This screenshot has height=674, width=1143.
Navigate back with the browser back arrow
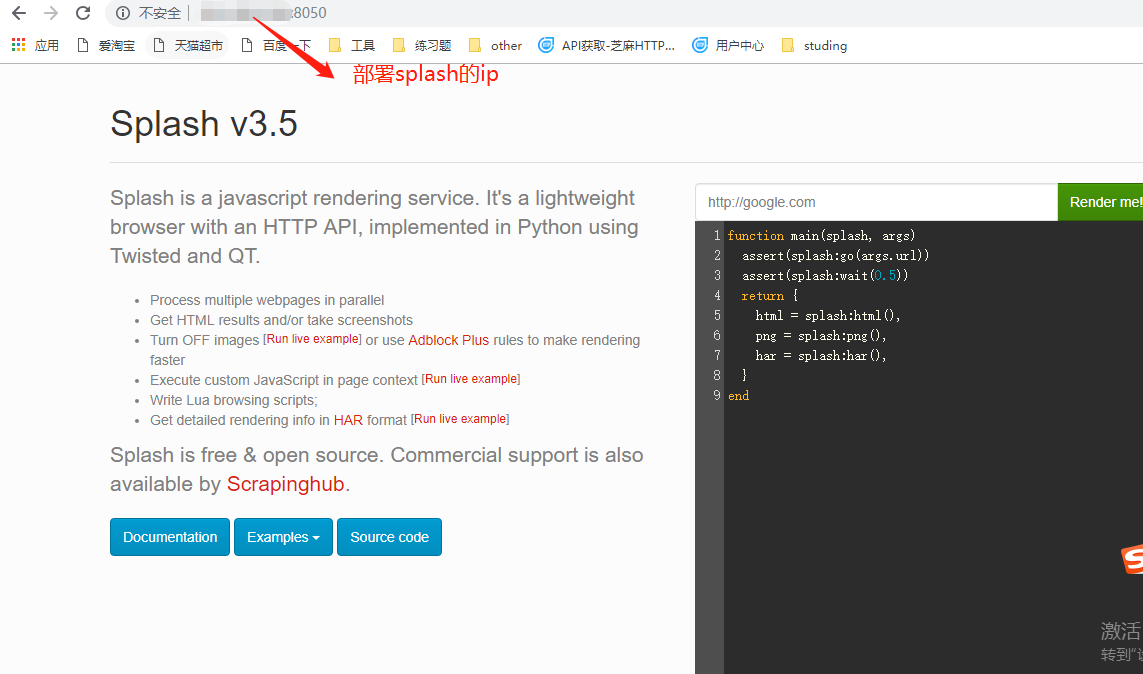(x=18, y=13)
